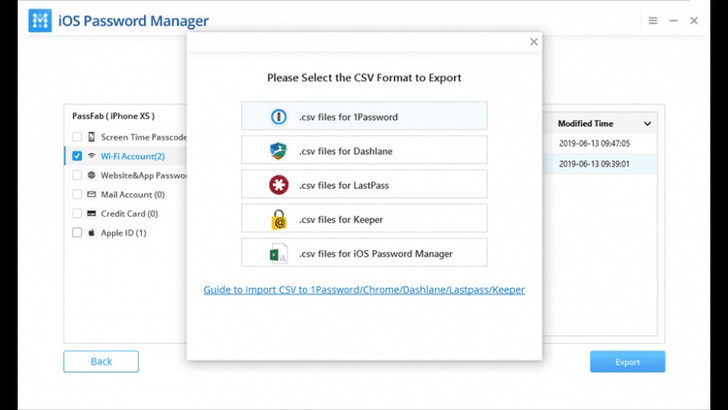Viewport: 728px width, 410px height.
Task: Enable the Credit Card checkbox
Action: coord(77,214)
